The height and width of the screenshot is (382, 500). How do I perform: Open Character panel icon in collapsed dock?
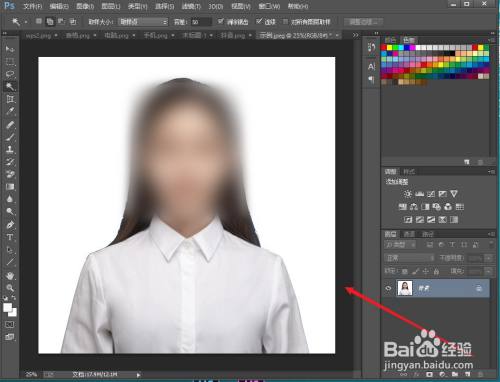pyautogui.click(x=371, y=66)
